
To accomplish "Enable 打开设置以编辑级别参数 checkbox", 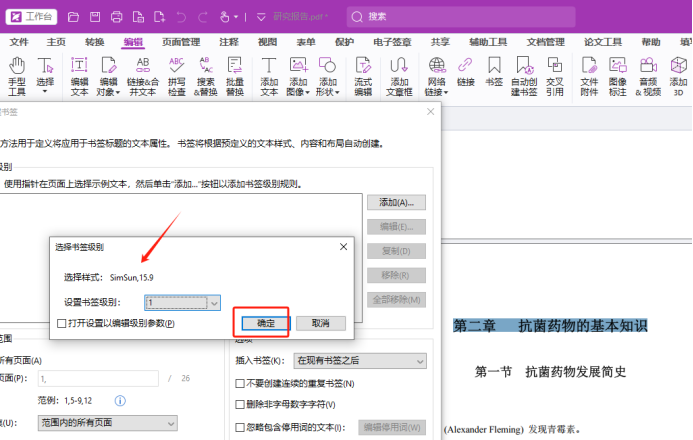I will click(x=61, y=324).
